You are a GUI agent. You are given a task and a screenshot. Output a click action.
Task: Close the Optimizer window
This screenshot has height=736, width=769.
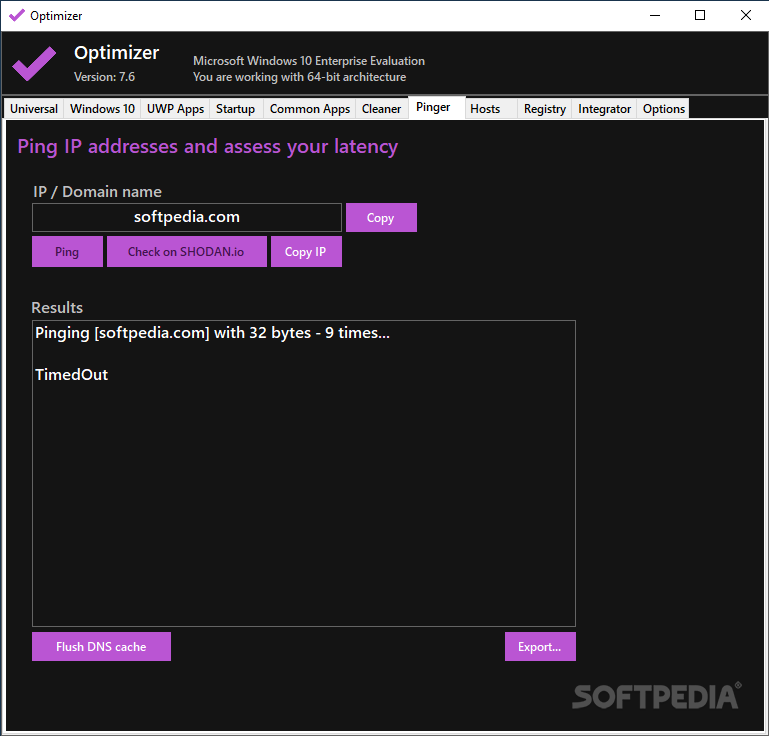pos(745,15)
